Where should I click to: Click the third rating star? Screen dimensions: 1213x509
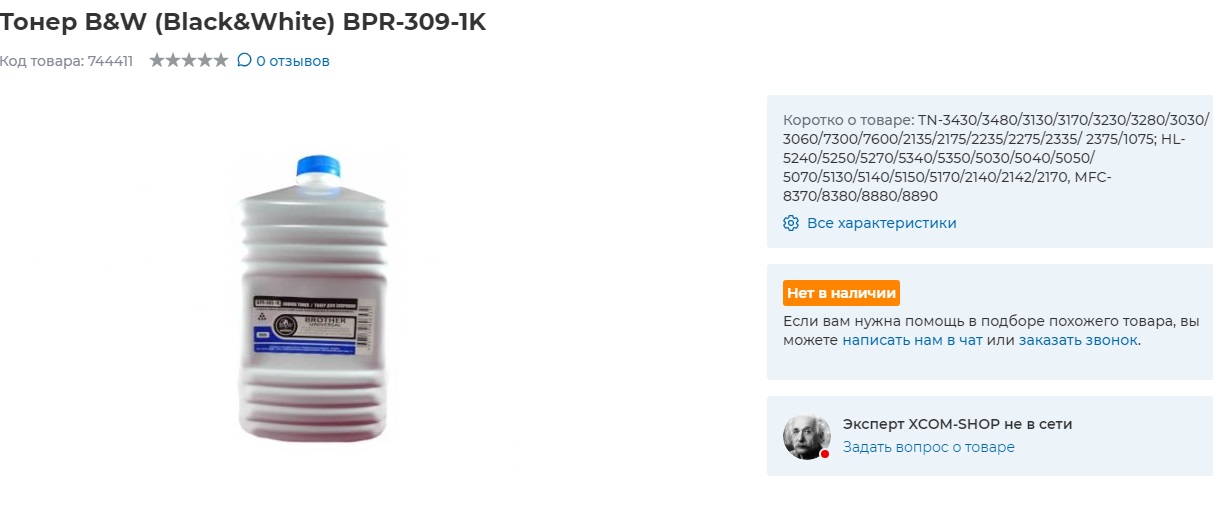point(189,60)
